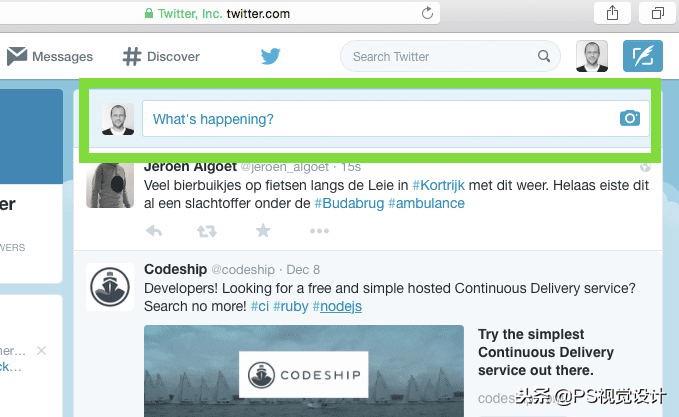Image resolution: width=679 pixels, height=417 pixels.
Task: Follow the #nodejs hashtag link
Action: pos(337,306)
